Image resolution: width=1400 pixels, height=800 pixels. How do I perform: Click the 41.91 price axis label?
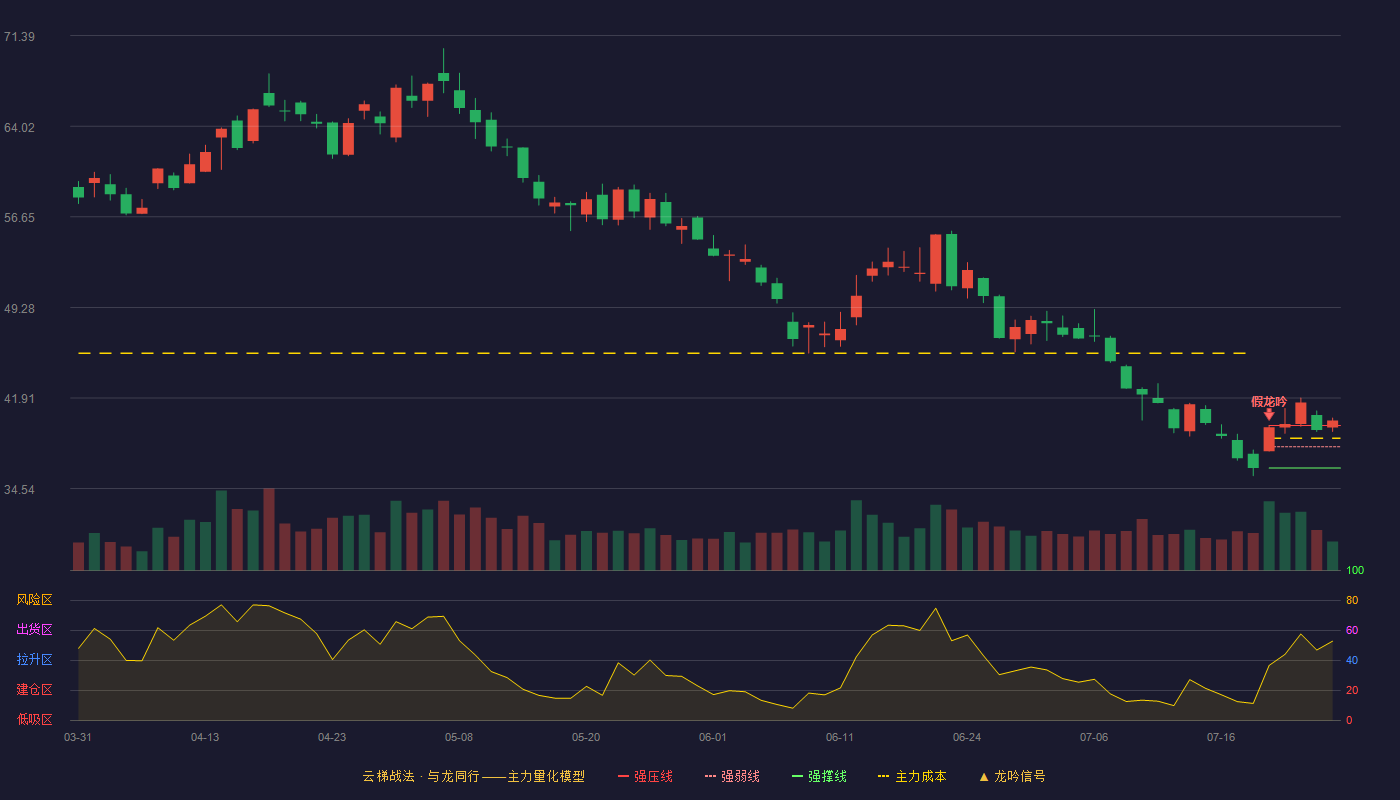pos(19,398)
